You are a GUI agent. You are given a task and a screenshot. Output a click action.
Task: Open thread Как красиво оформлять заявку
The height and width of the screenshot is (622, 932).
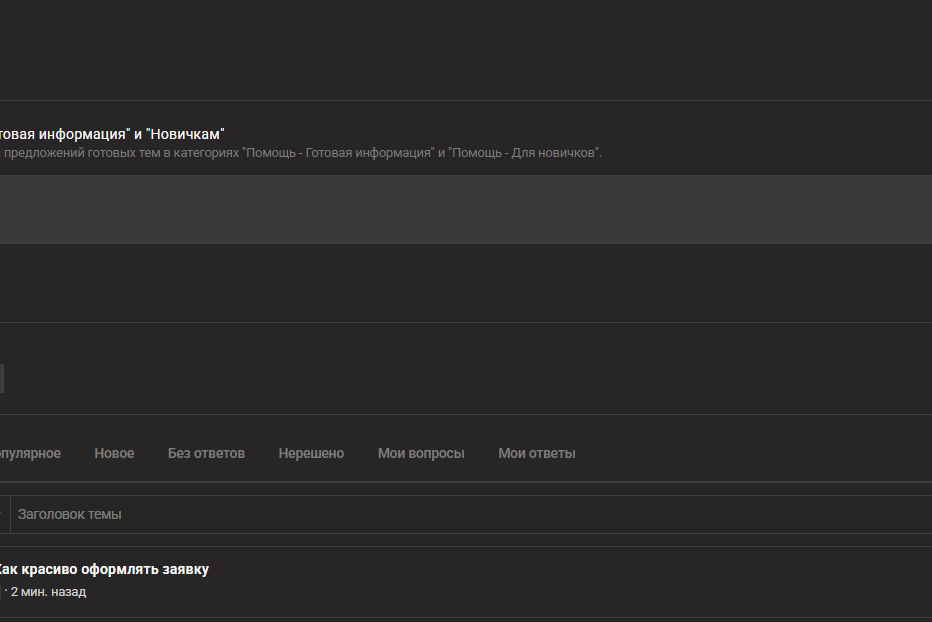[102, 569]
